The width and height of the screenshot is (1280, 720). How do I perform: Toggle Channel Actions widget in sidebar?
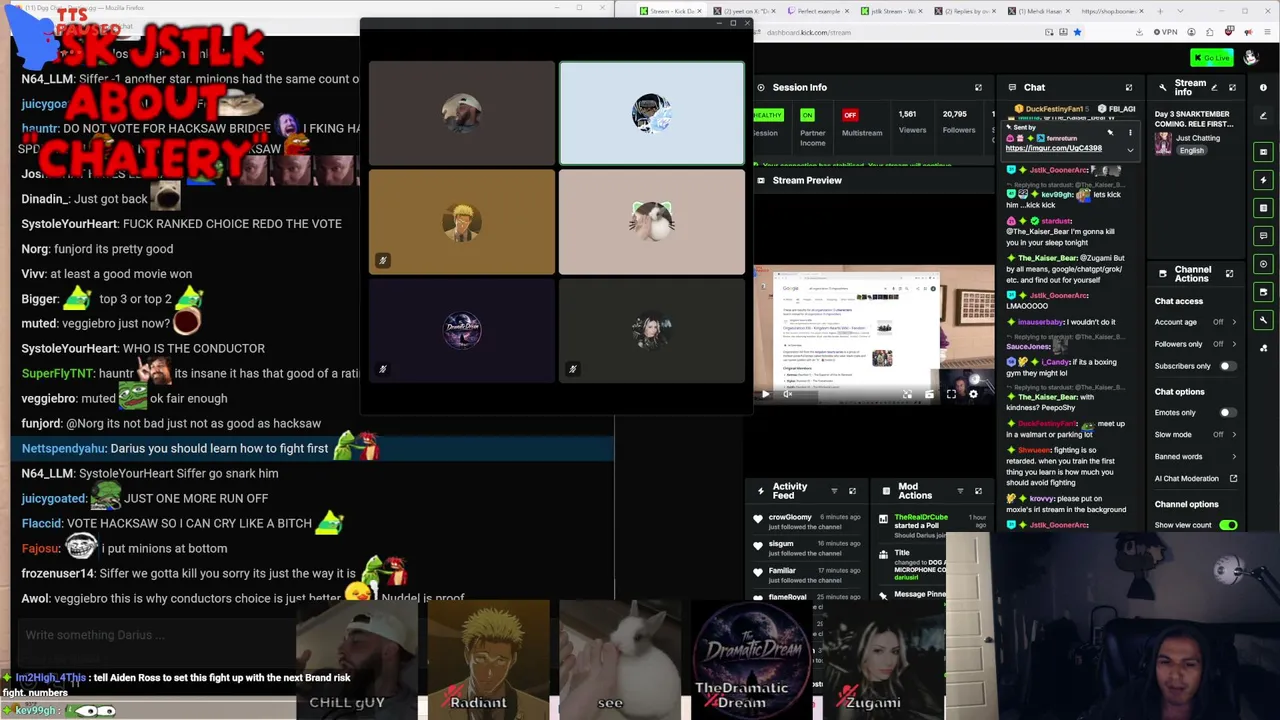[x=1264, y=292]
